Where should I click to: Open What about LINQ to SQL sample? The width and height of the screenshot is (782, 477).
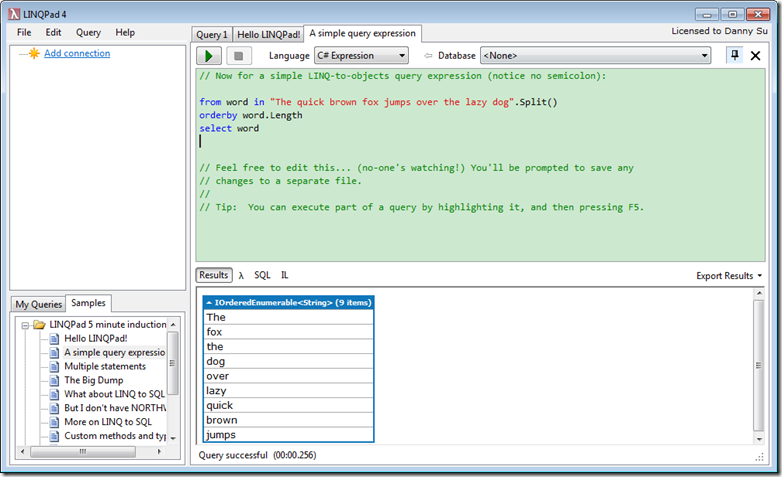[114, 395]
